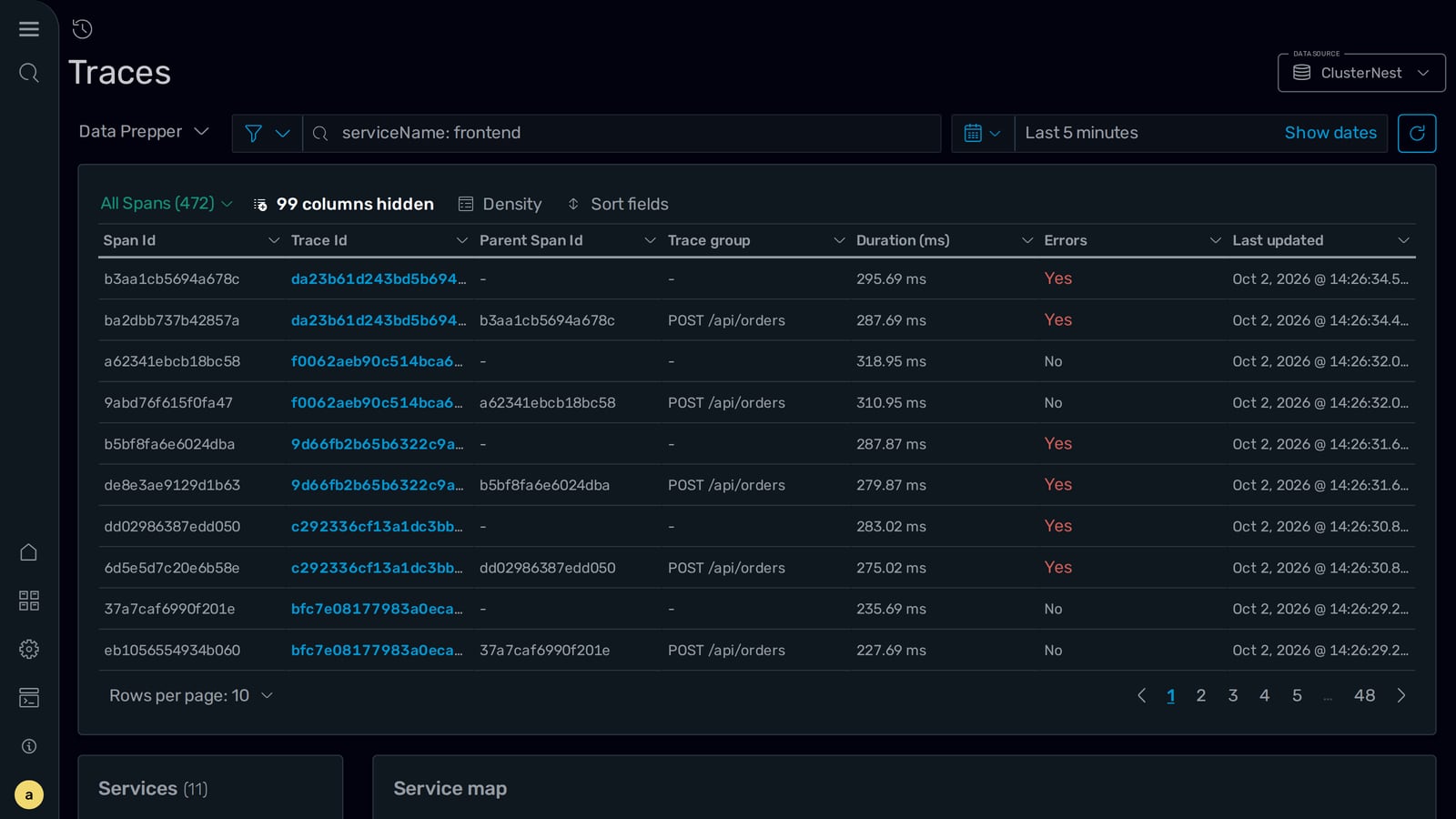Open Trace Id column header menu

461,240
